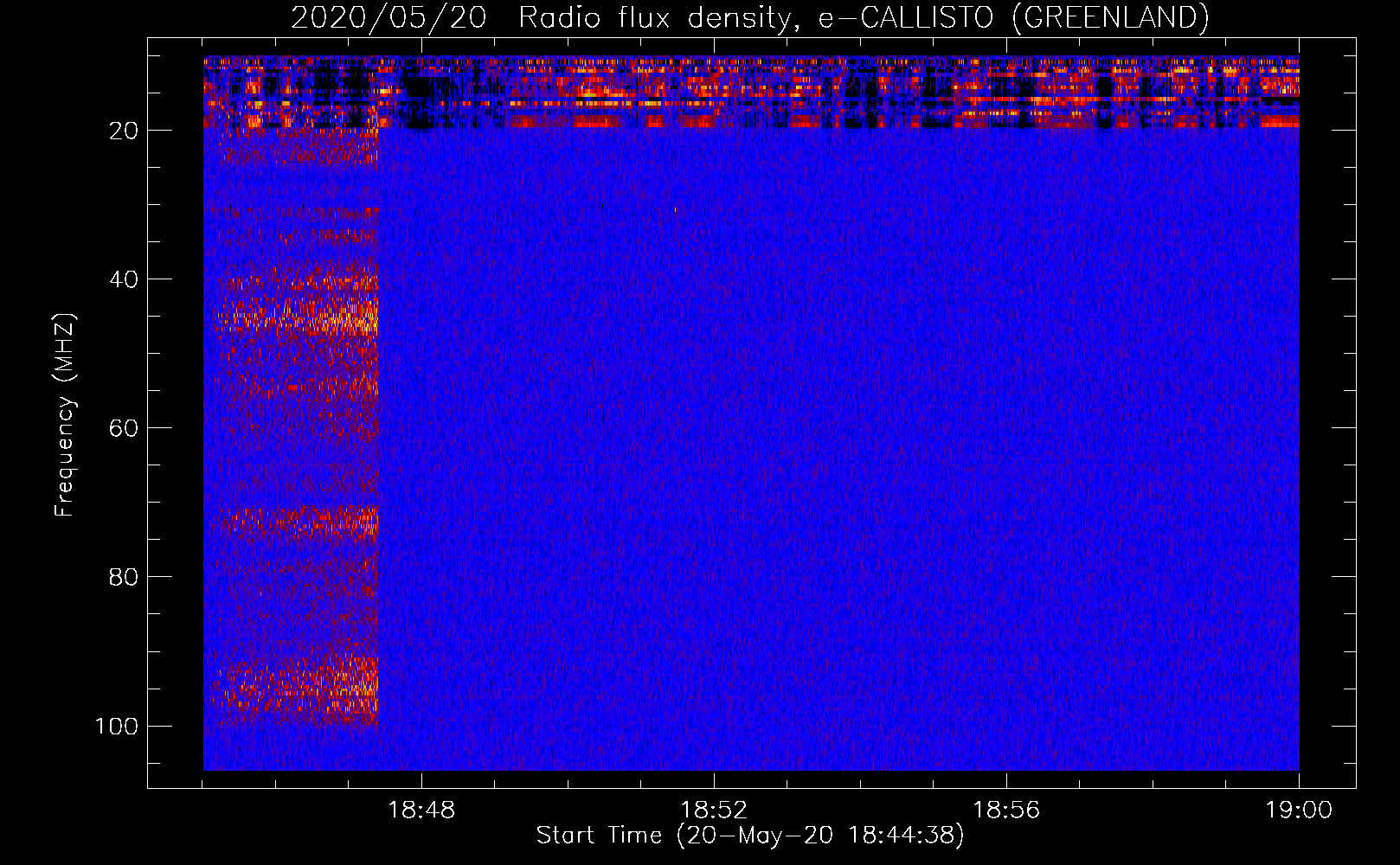
Task: Click the 40 frequency tick label
Action: pyautogui.click(x=124, y=279)
